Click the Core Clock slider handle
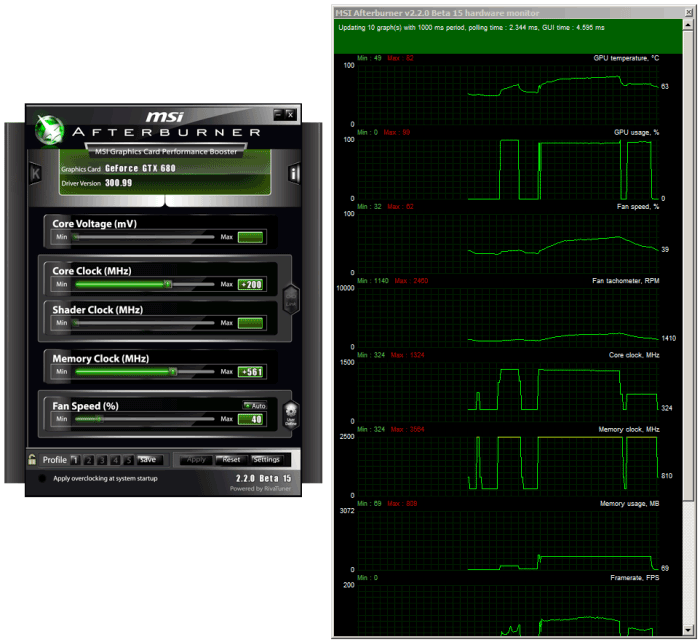Viewport: 700px width, 642px height. click(168, 285)
